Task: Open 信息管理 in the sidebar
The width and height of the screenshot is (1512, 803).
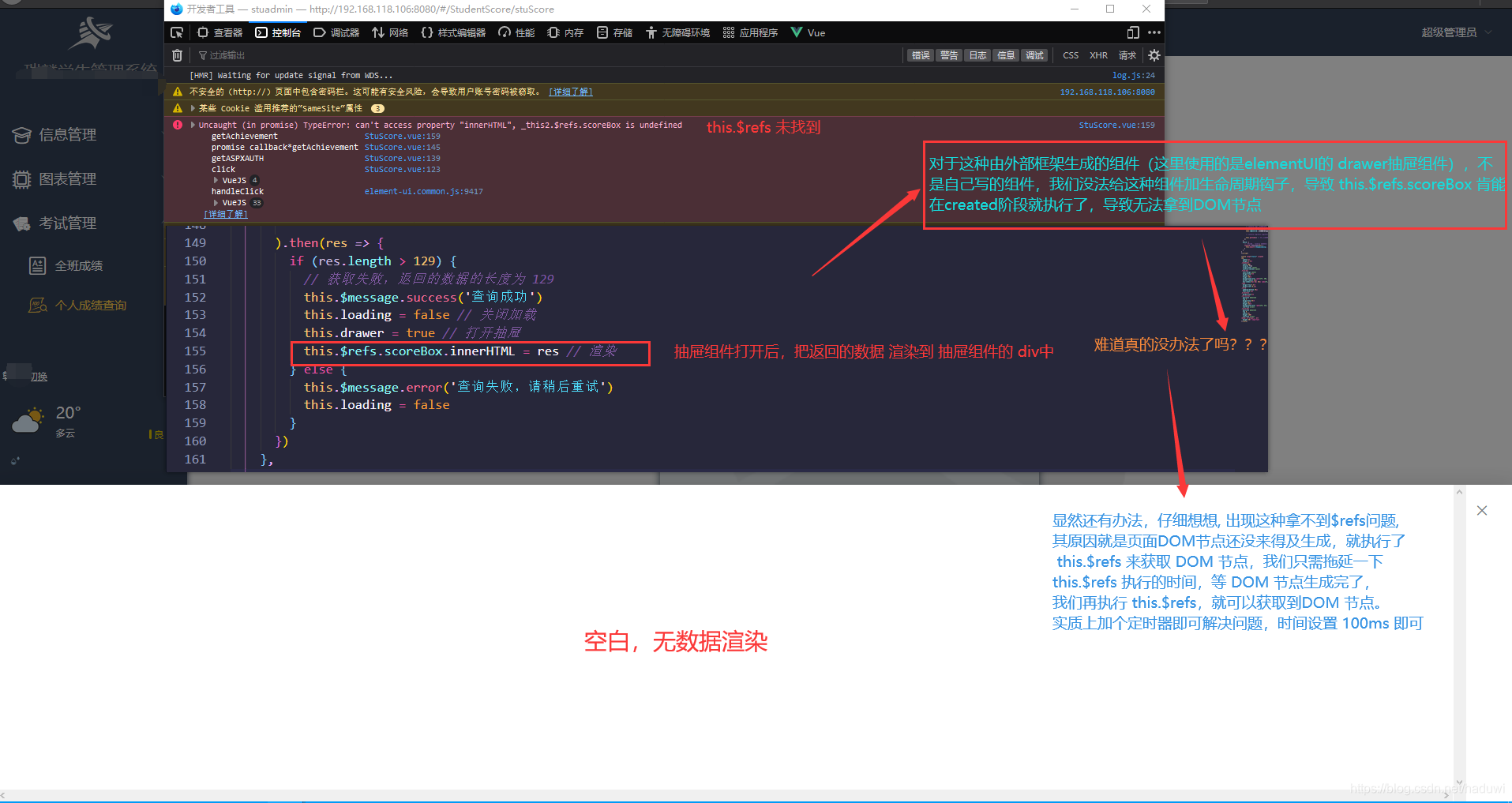Action: click(x=68, y=135)
